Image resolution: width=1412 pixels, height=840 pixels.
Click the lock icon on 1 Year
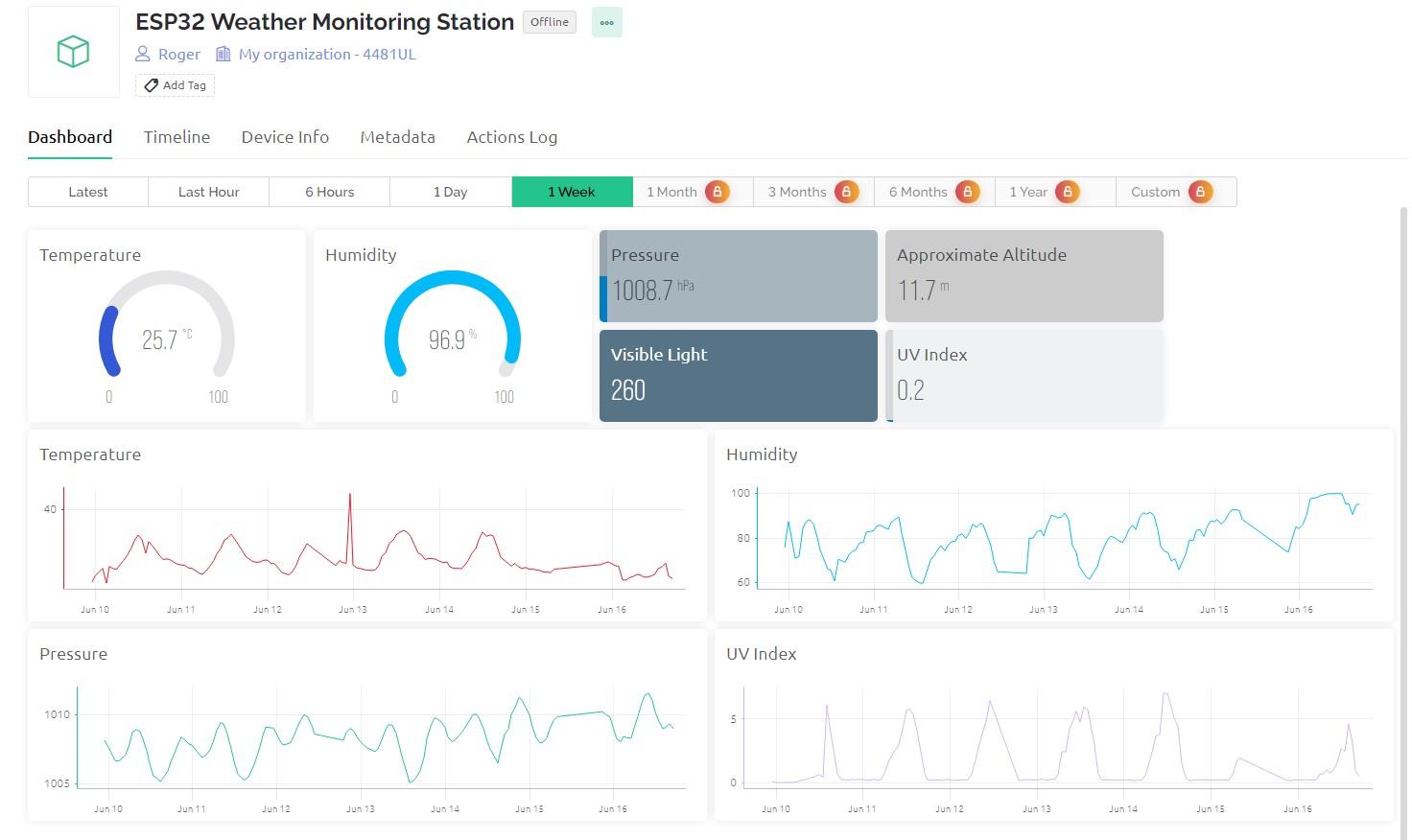(1067, 192)
